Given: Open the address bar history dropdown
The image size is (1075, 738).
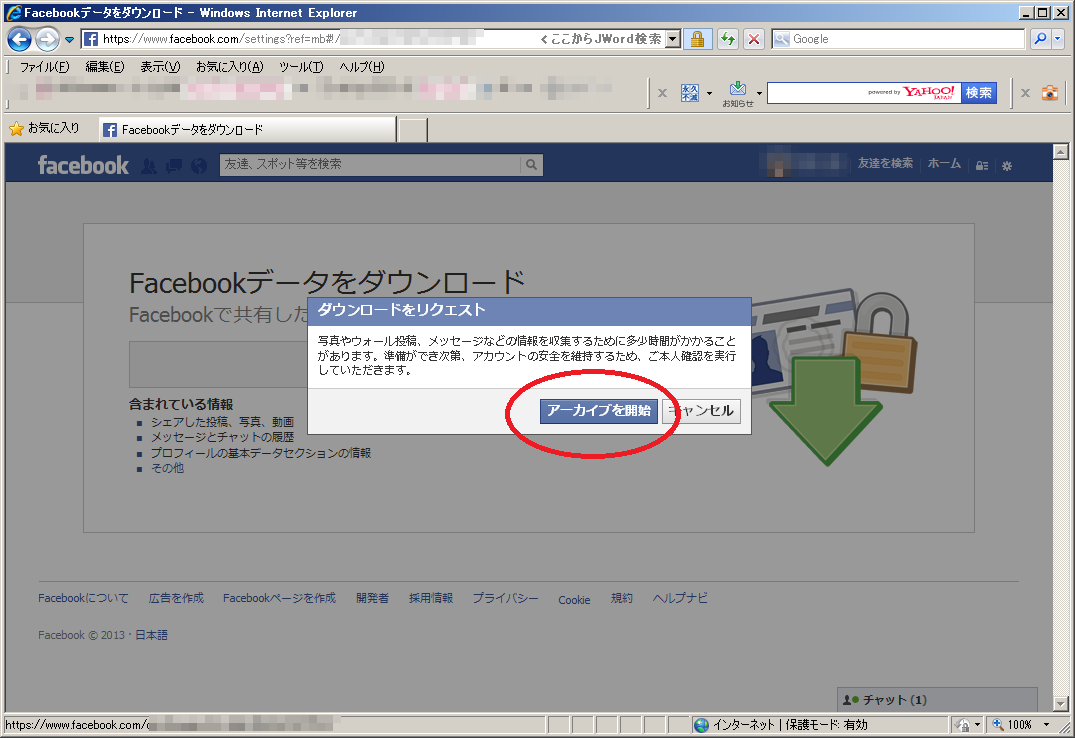Looking at the screenshot, I should click(x=673, y=39).
